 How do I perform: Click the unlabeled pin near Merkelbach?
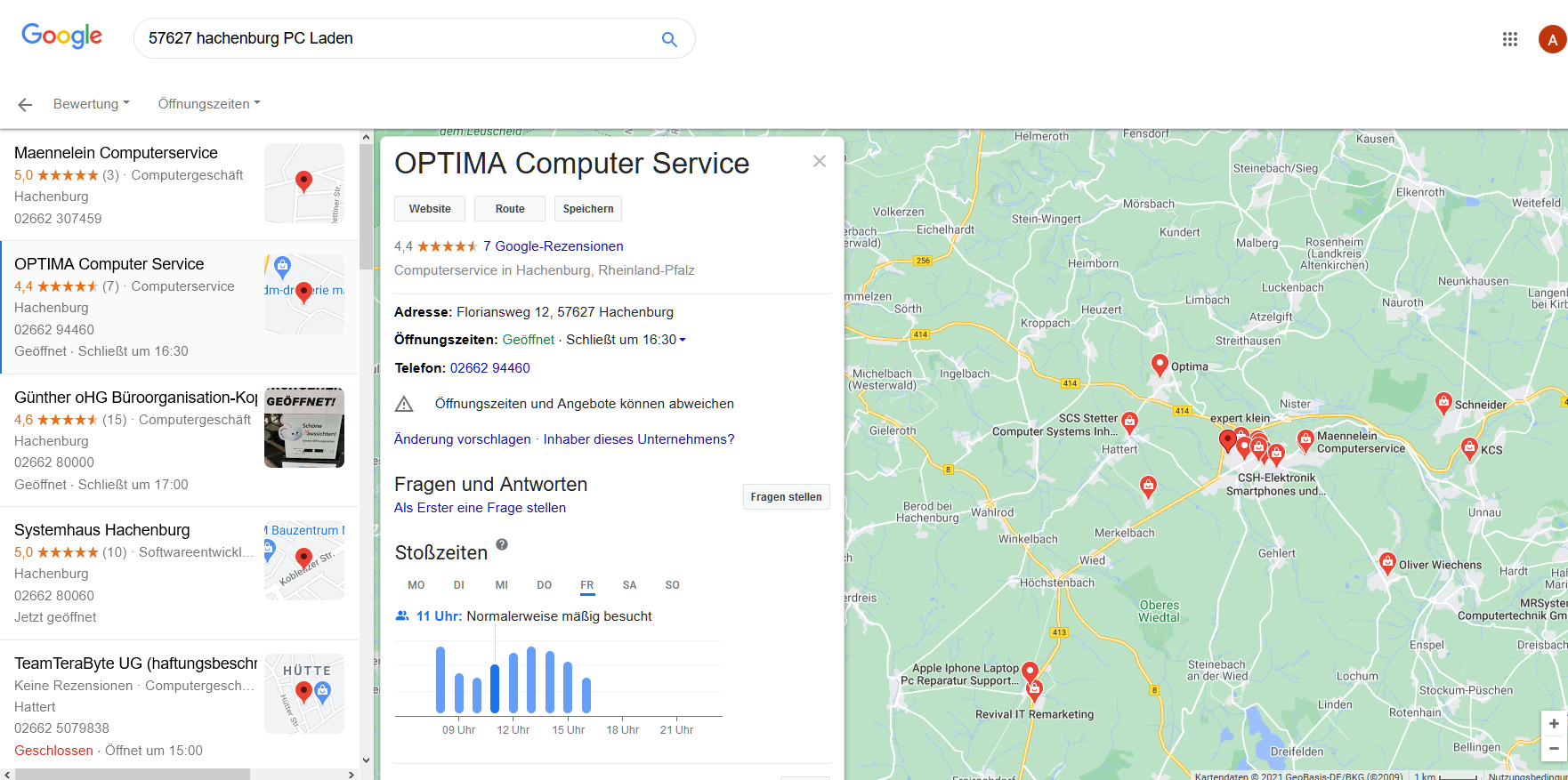coord(1148,486)
